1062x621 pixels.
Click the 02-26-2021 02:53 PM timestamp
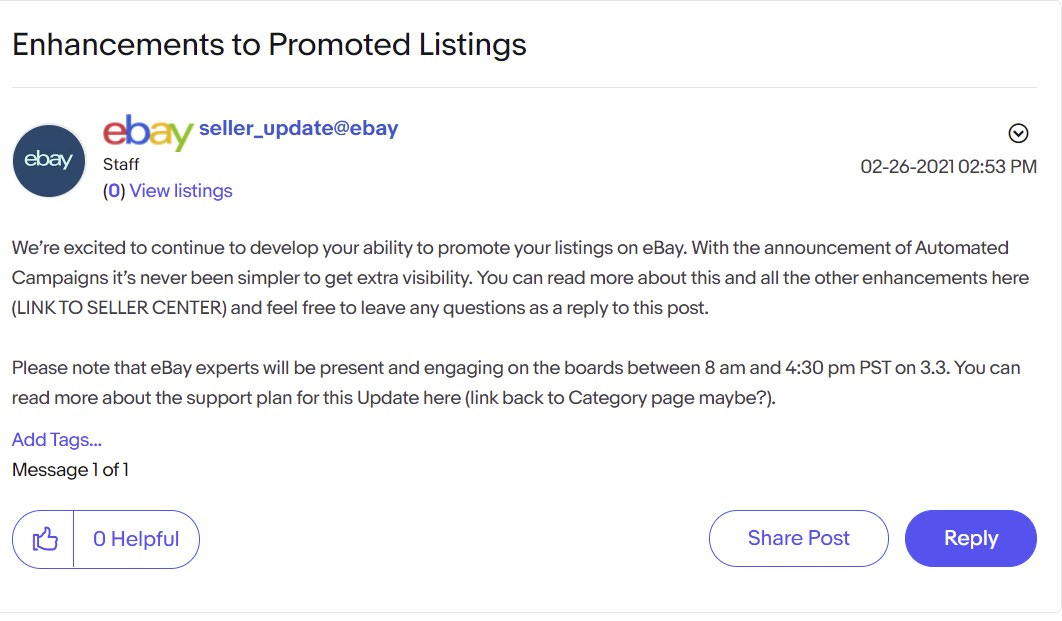pyautogui.click(x=948, y=167)
